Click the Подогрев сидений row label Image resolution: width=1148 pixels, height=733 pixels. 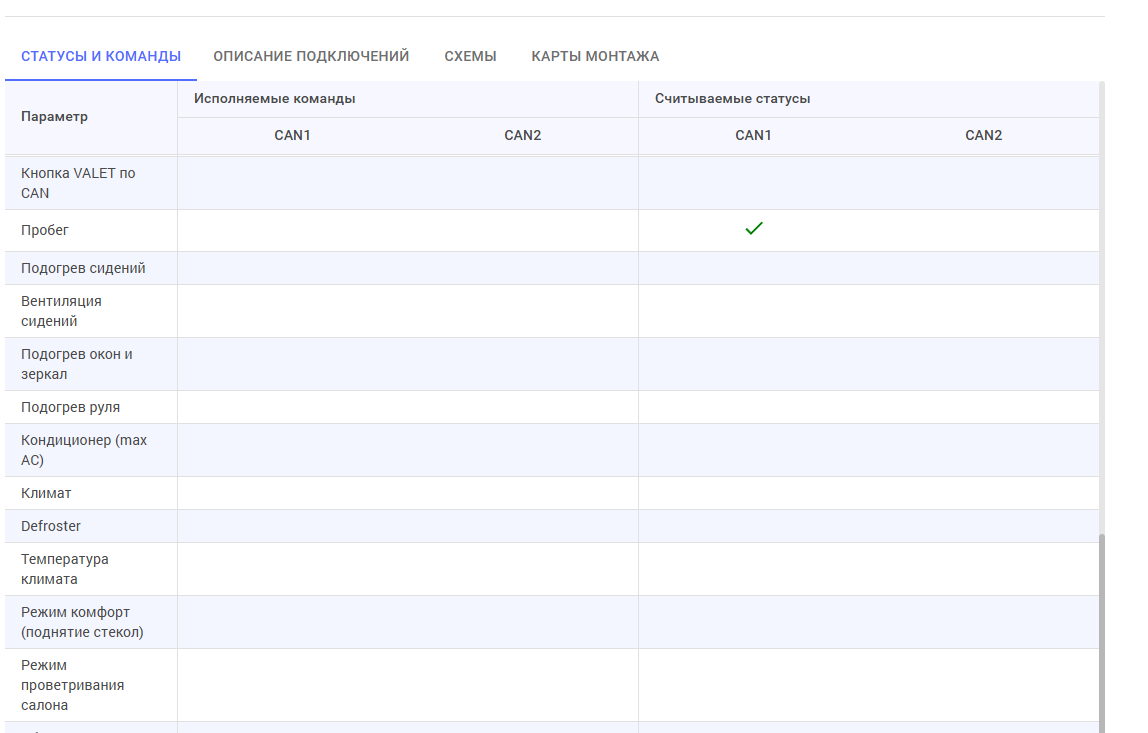click(83, 268)
